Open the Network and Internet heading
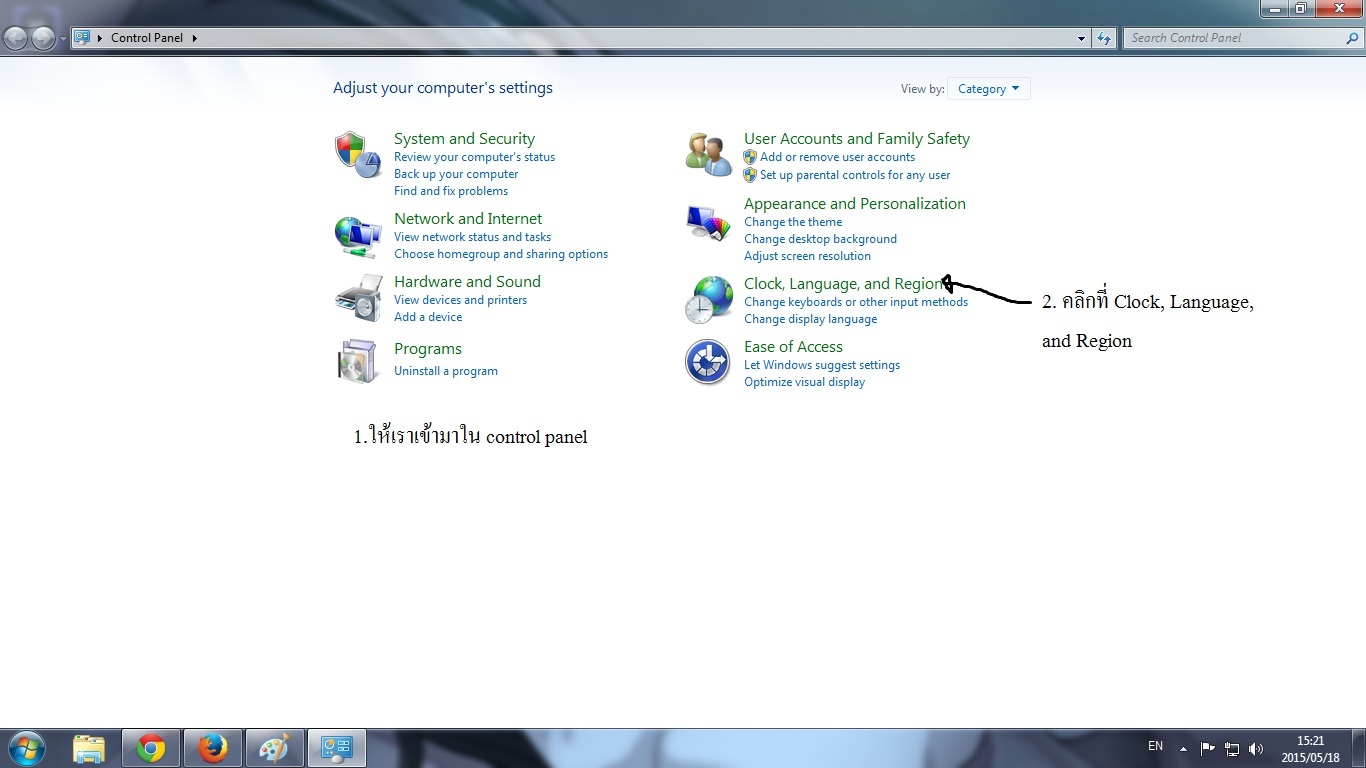1366x768 pixels. [468, 219]
